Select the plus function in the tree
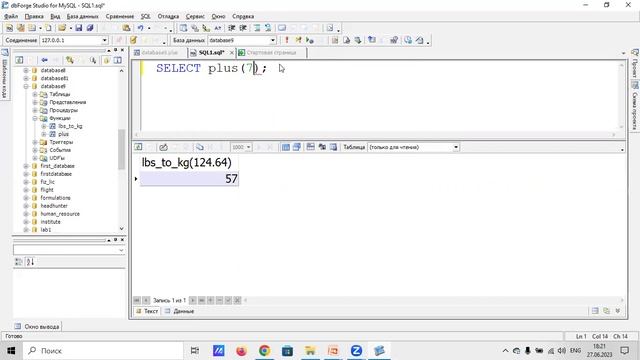This screenshot has width=640, height=360. coord(63,134)
